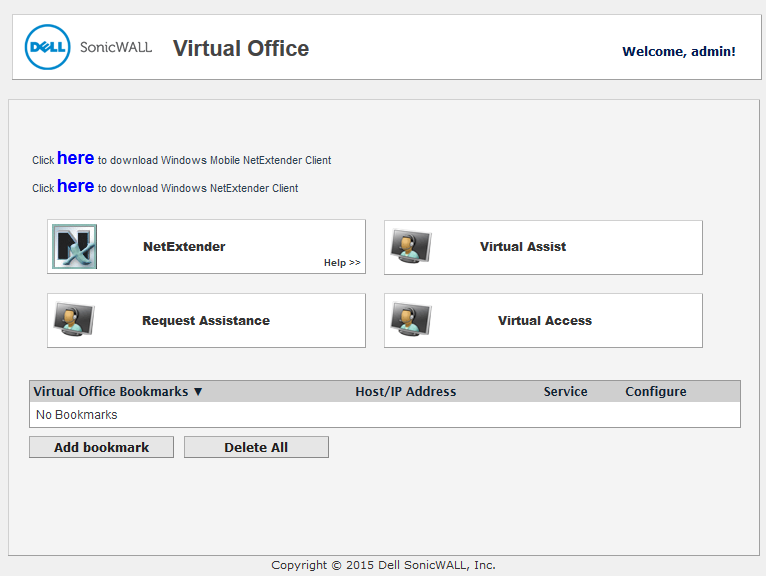Screen dimensions: 766x576
Task: Click the Welcome, admin! text
Action: pos(679,51)
